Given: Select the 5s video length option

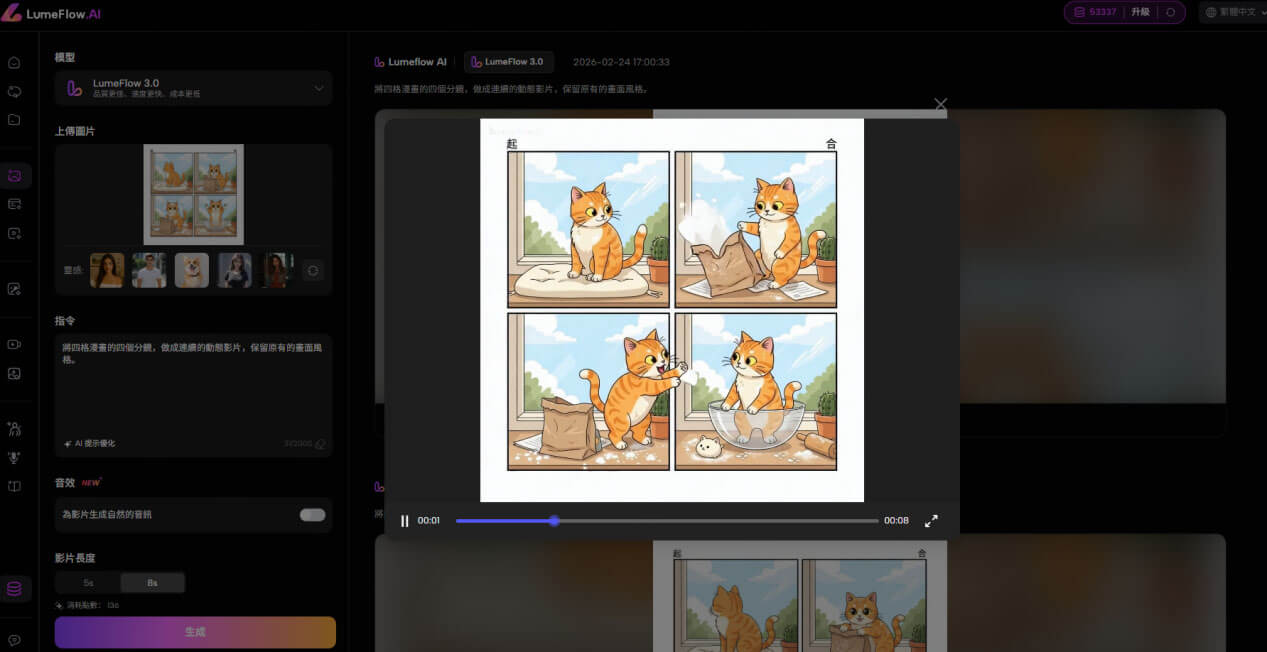Looking at the screenshot, I should 88,583.
